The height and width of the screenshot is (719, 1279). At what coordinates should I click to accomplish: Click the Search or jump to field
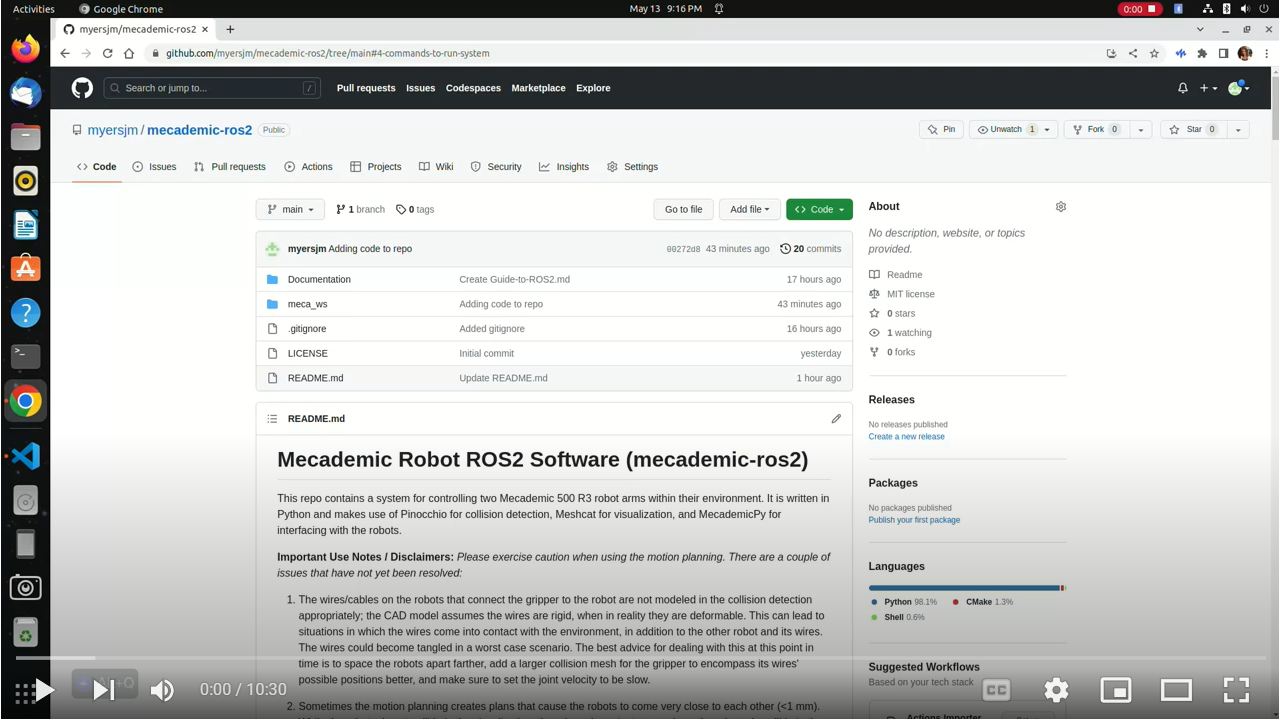point(211,88)
